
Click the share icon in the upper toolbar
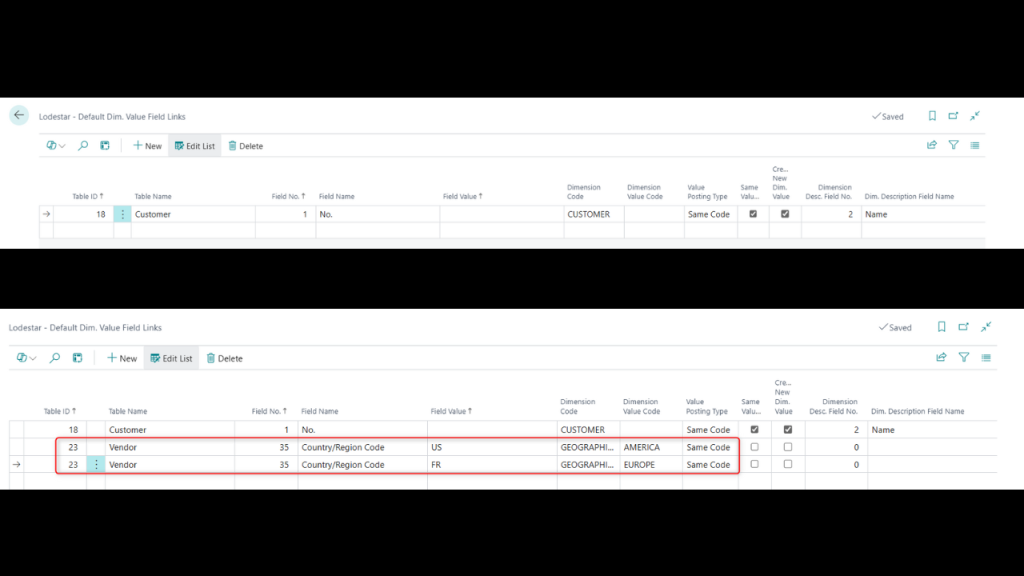(x=932, y=146)
